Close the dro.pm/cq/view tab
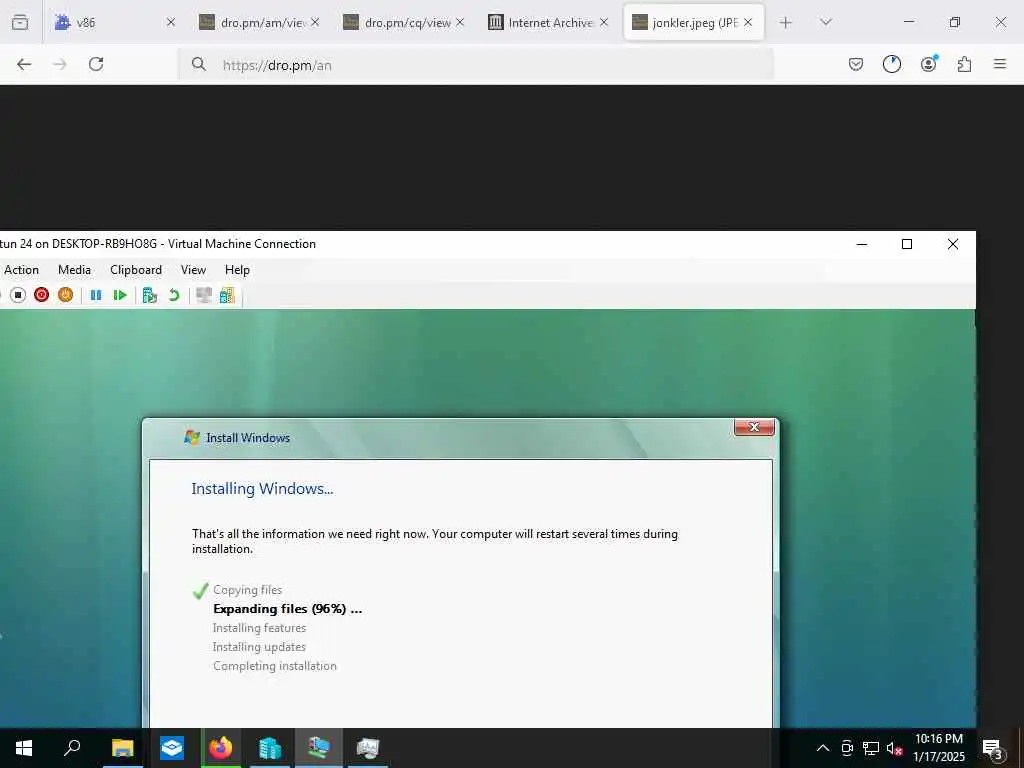 pos(460,22)
